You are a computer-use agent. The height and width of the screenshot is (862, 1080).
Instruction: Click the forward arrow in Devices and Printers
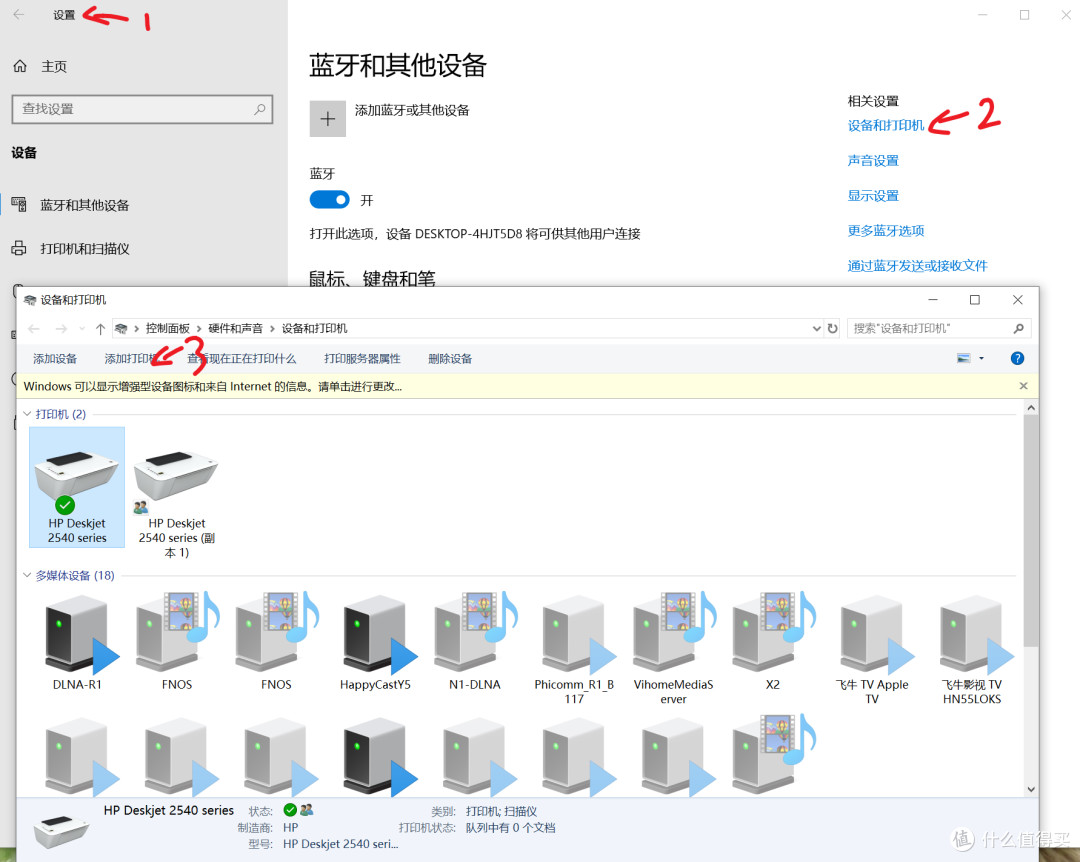[61, 329]
